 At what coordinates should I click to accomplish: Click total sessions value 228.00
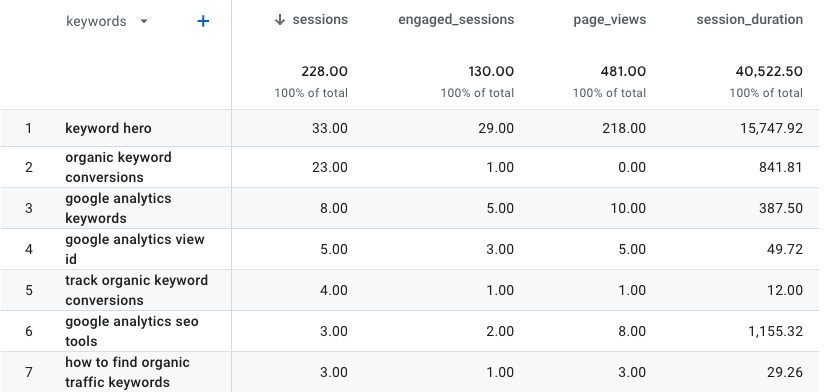(324, 71)
